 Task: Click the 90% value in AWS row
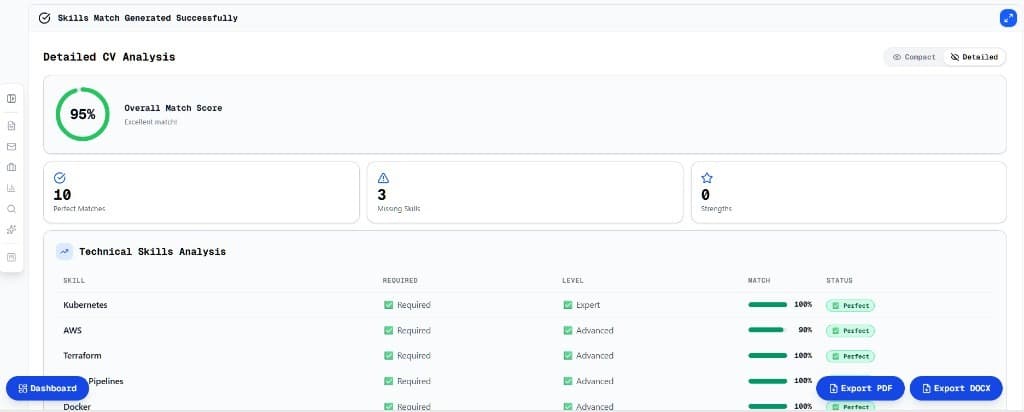coord(805,330)
